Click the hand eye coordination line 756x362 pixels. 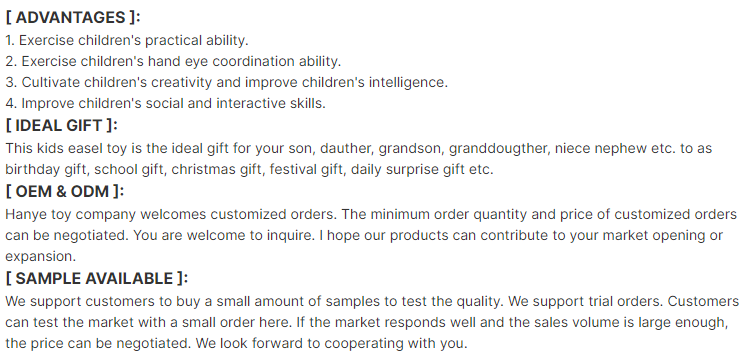173,62
